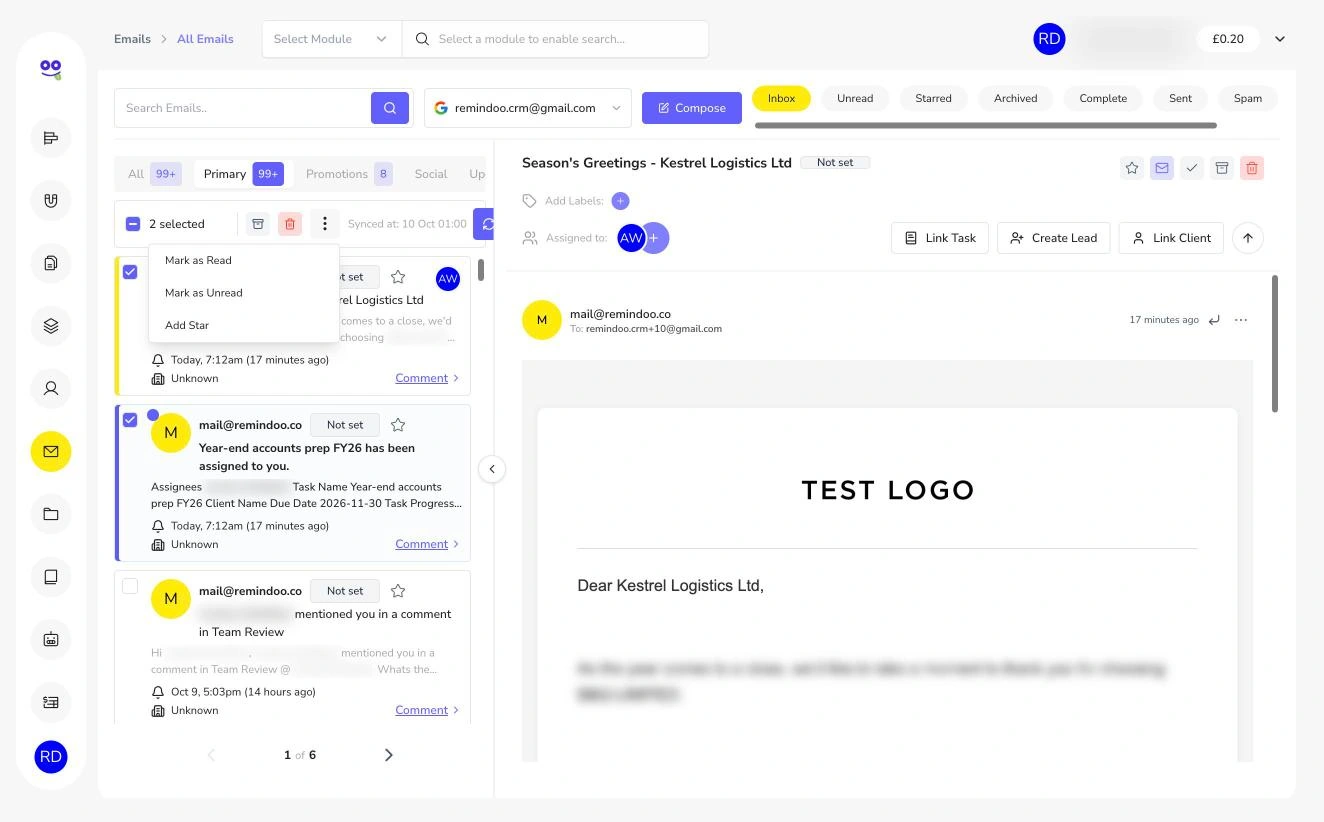Open Comment link on Year-end accounts email

point(421,544)
